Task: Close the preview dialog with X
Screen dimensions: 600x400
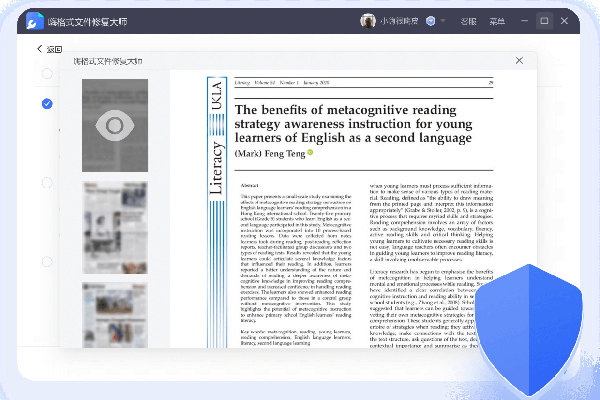Action: [519, 61]
